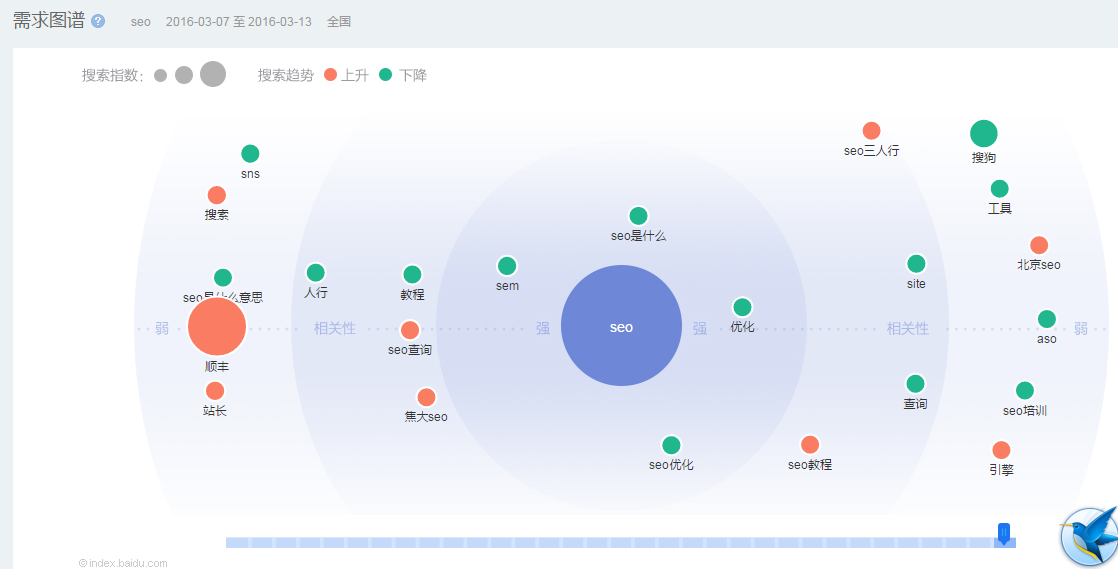The width and height of the screenshot is (1118, 569).
Task: Click the green sem keyword node
Action: pos(507,266)
